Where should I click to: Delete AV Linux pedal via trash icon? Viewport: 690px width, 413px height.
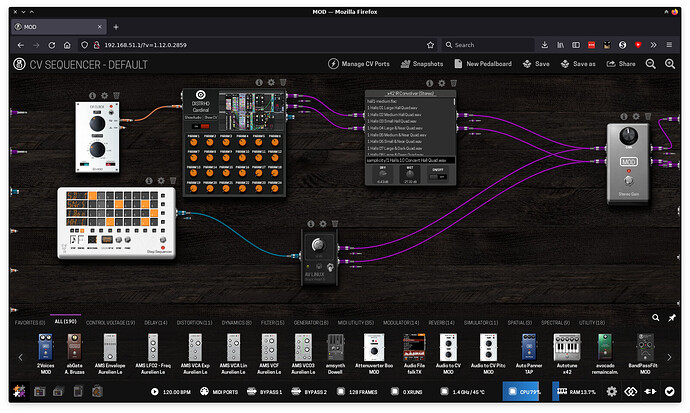pyautogui.click(x=335, y=224)
